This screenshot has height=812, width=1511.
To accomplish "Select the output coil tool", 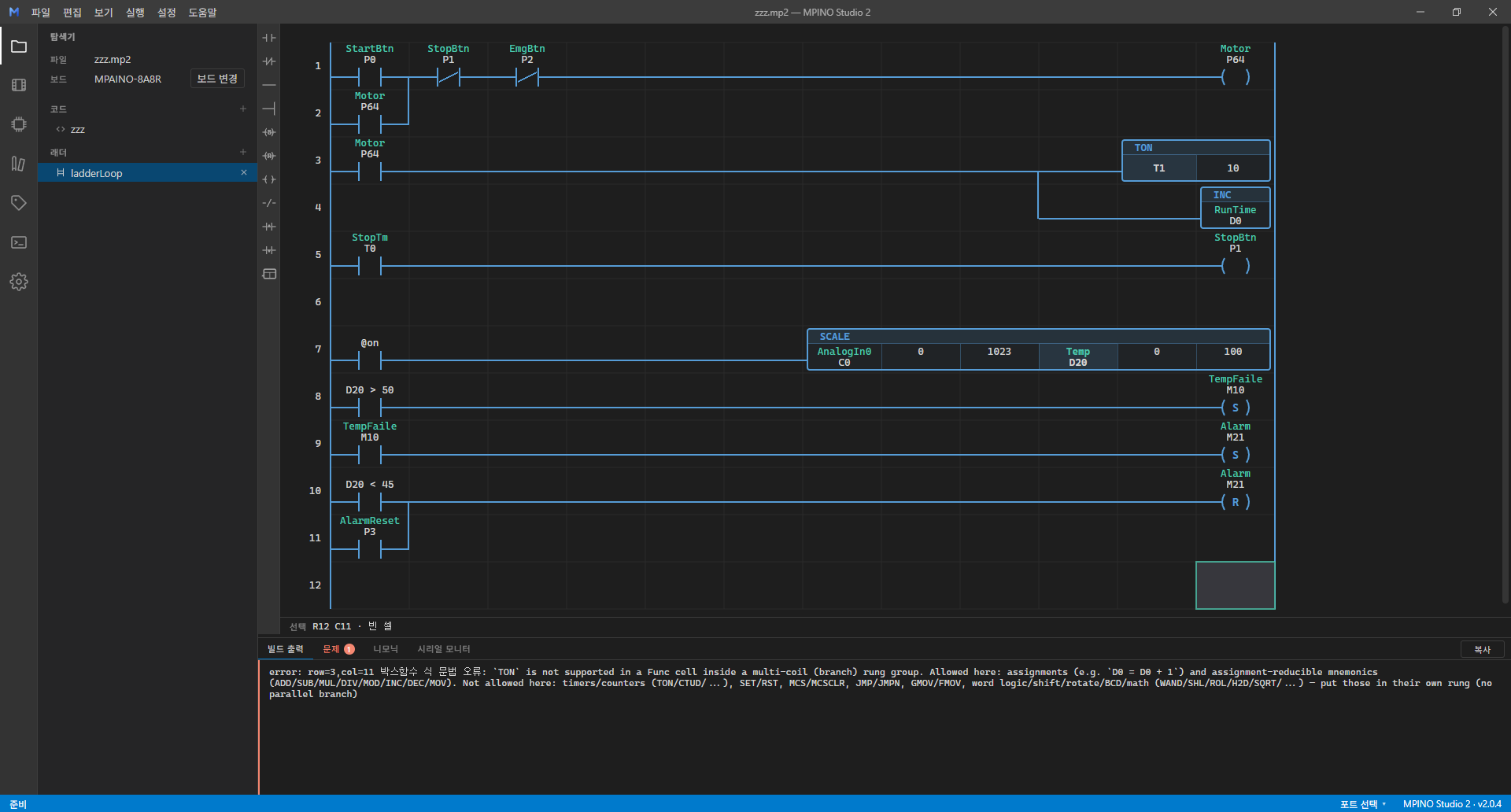I will (x=269, y=179).
